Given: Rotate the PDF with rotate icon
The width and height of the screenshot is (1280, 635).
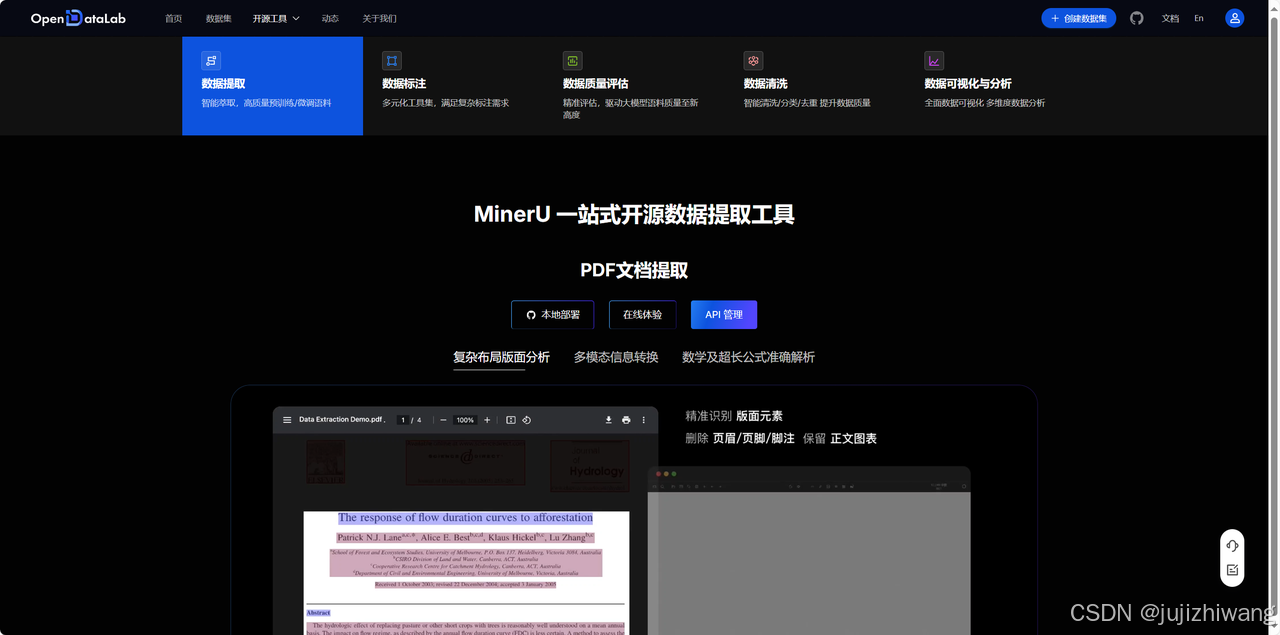Looking at the screenshot, I should point(526,420).
